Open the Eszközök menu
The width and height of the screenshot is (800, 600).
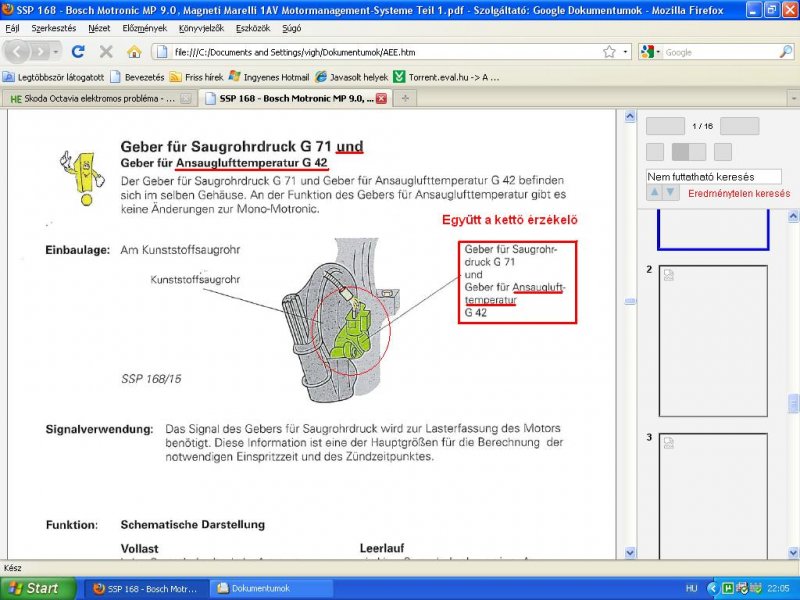(253, 28)
